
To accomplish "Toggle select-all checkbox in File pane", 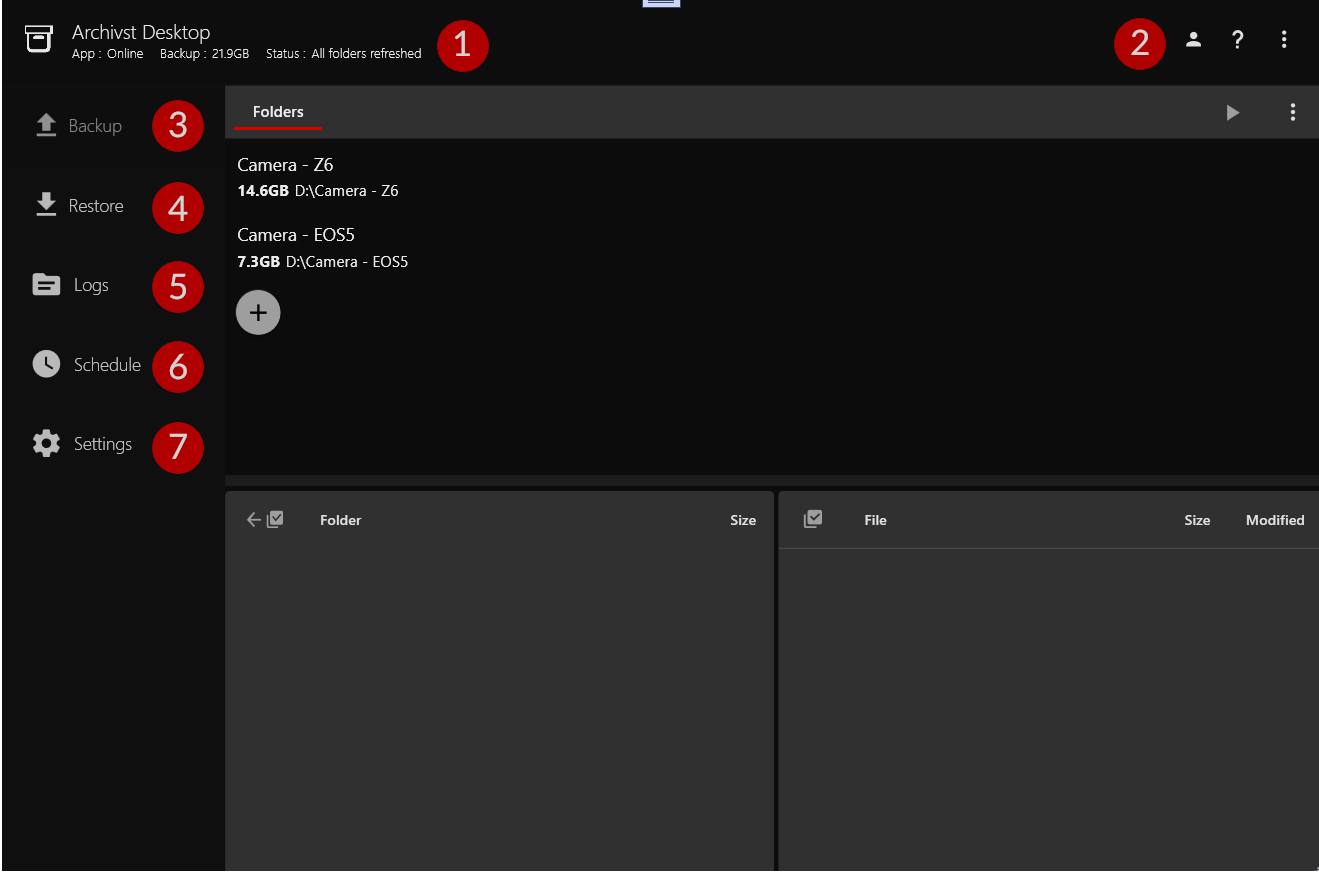I will (813, 520).
